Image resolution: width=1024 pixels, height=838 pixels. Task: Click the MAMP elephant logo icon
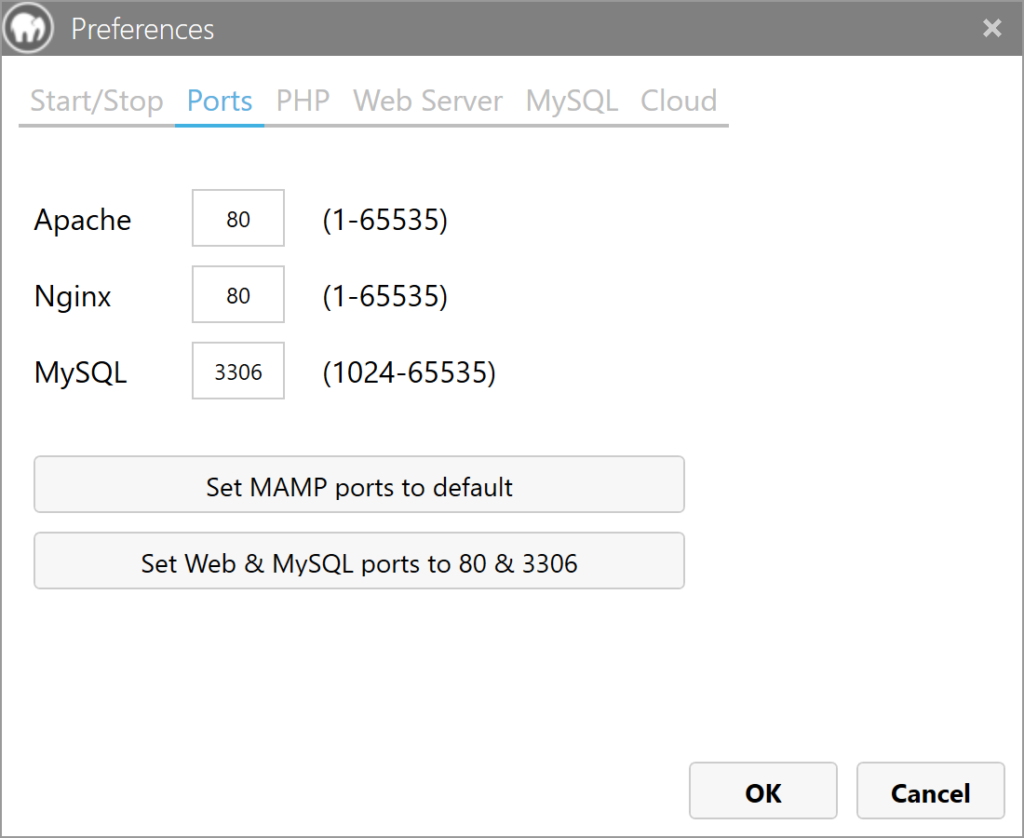(x=28, y=29)
